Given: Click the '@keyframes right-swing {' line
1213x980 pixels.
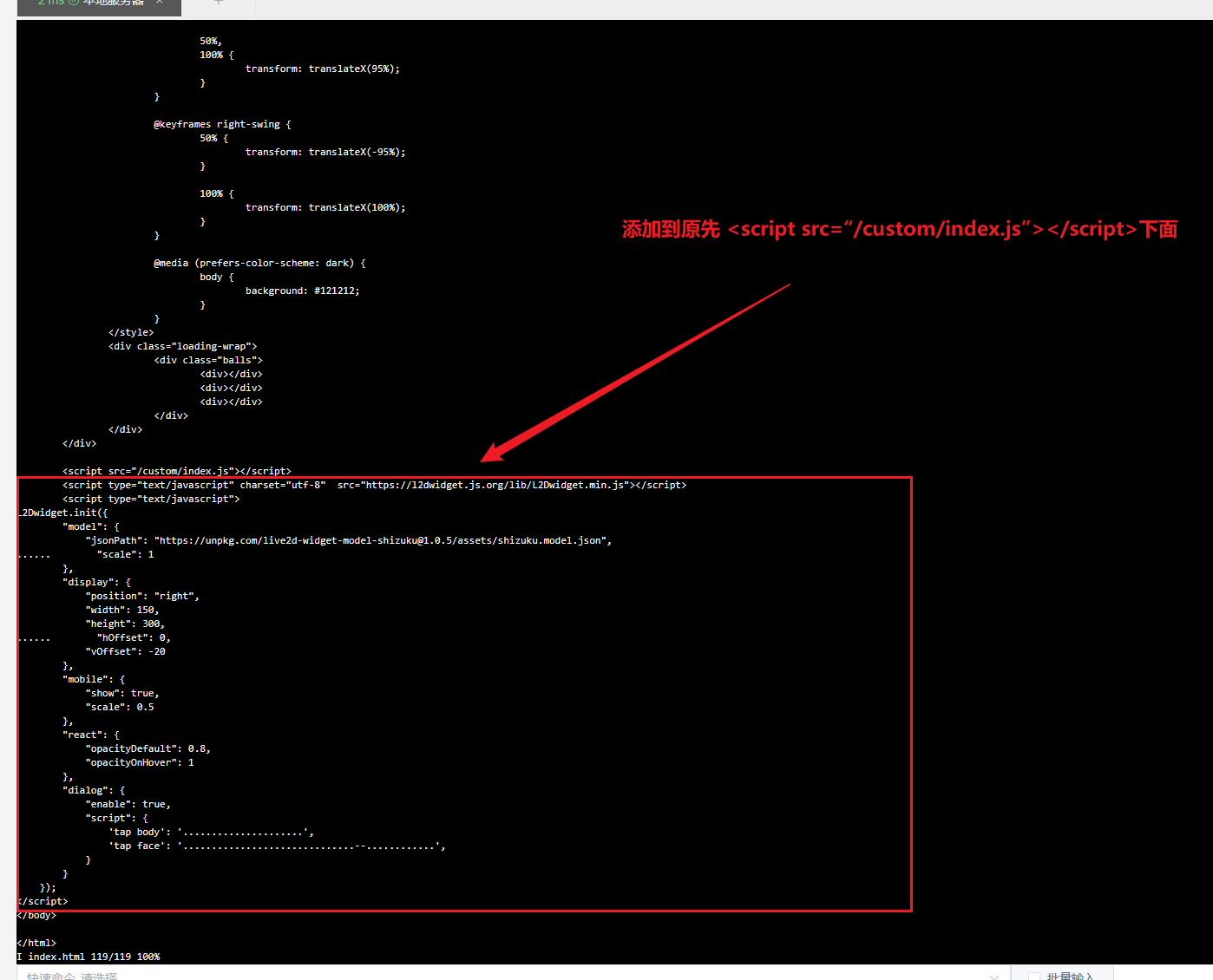Looking at the screenshot, I should 222,124.
